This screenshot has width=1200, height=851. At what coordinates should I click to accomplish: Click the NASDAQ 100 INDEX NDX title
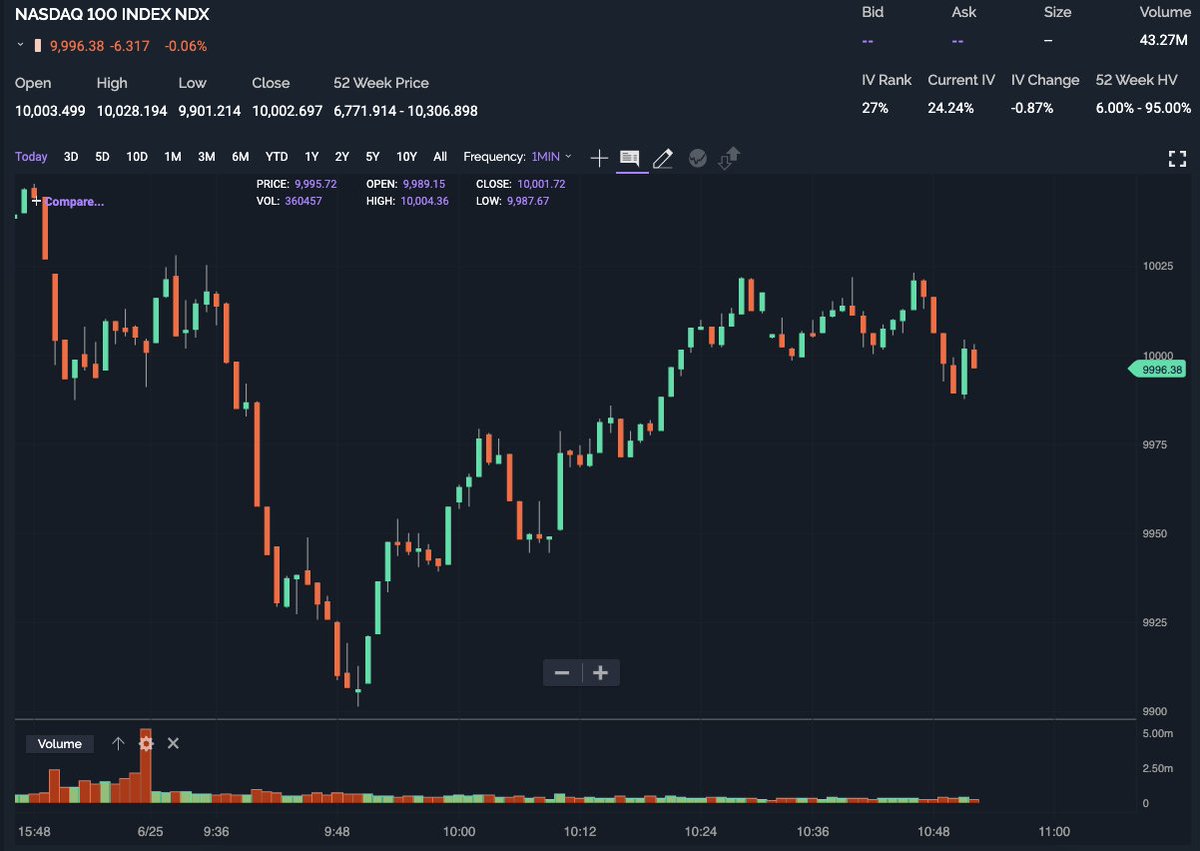112,15
